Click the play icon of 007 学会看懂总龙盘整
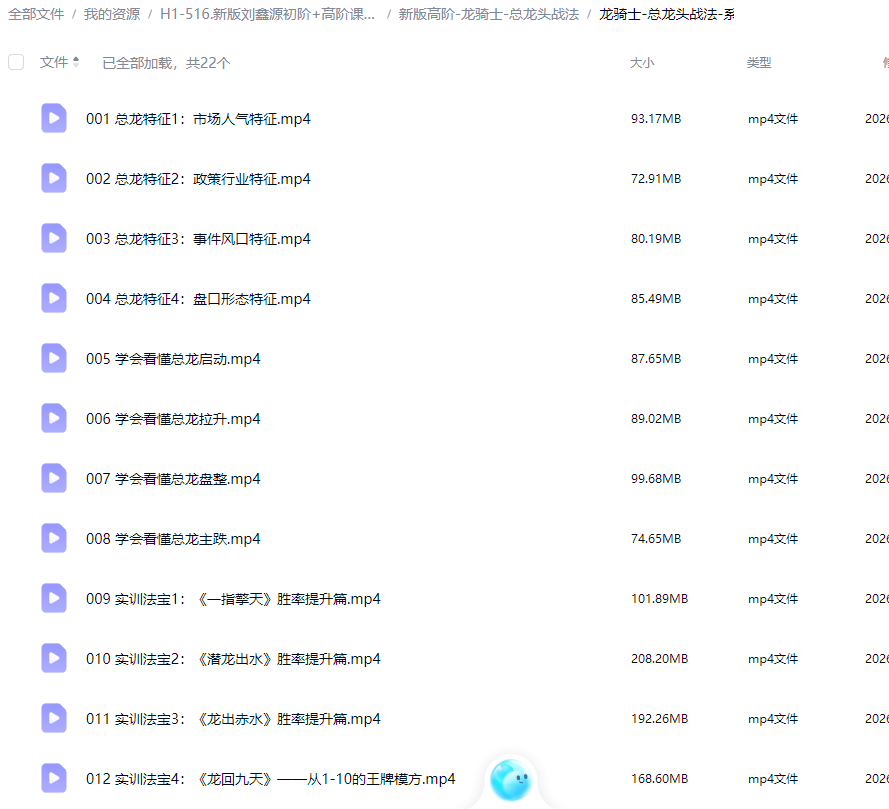 54,478
